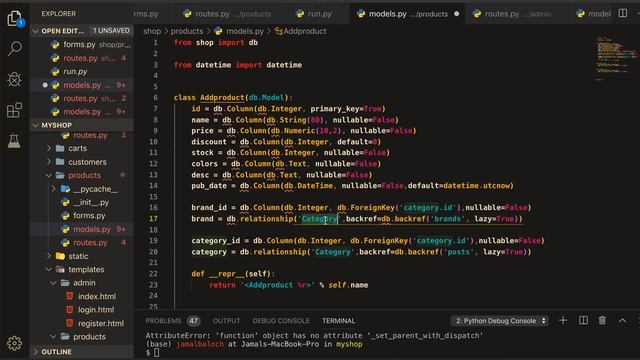Select the models.py products tab
Image resolution: width=640 pixels, height=360 pixels.
pyautogui.click(x=407, y=14)
